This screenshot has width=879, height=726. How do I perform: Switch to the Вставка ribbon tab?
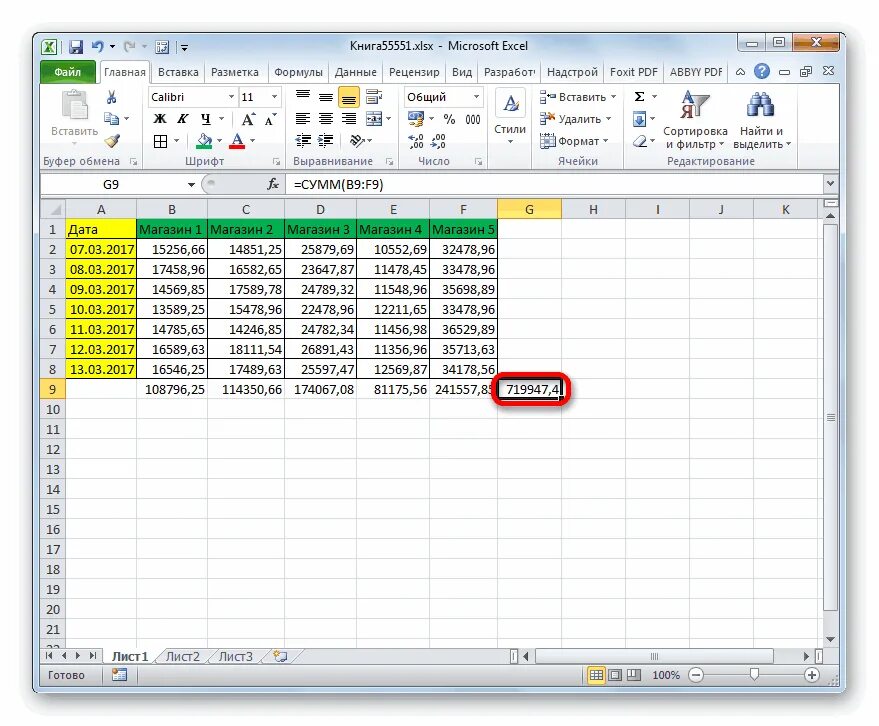(178, 72)
